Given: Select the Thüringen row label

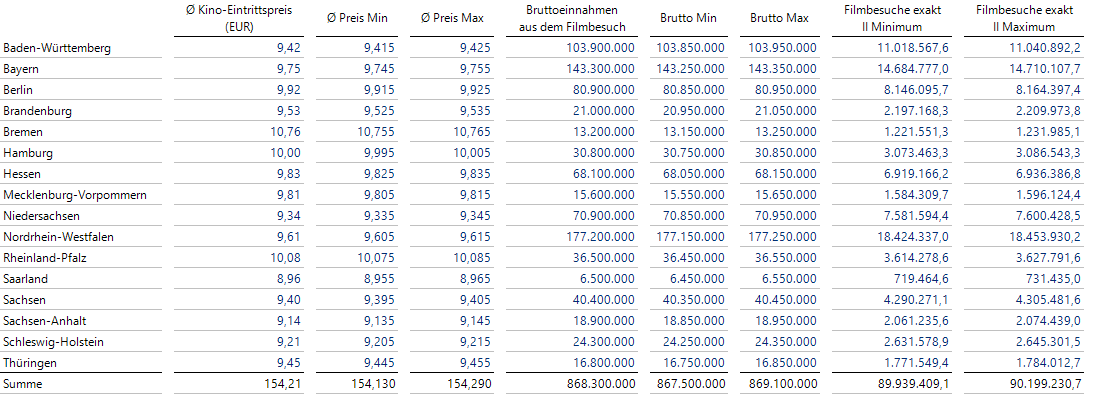Looking at the screenshot, I should [x=30, y=363].
